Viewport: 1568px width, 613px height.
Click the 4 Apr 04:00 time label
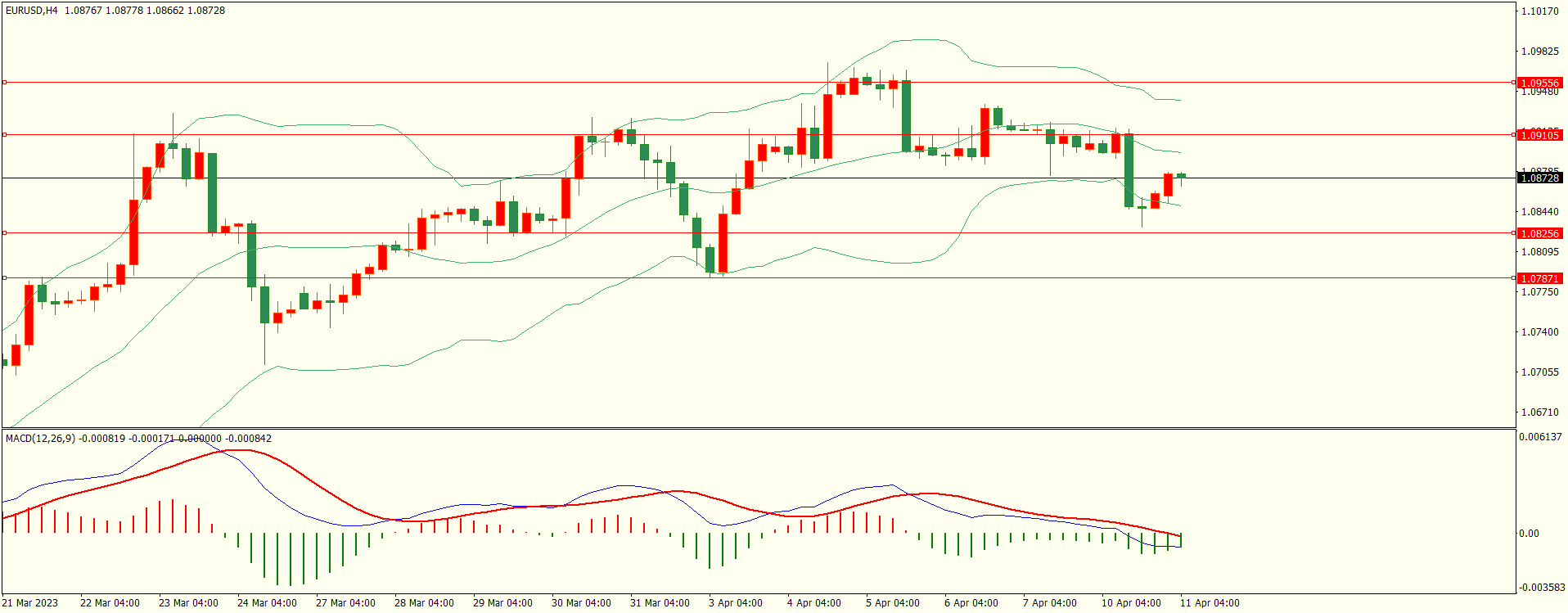pyautogui.click(x=814, y=603)
